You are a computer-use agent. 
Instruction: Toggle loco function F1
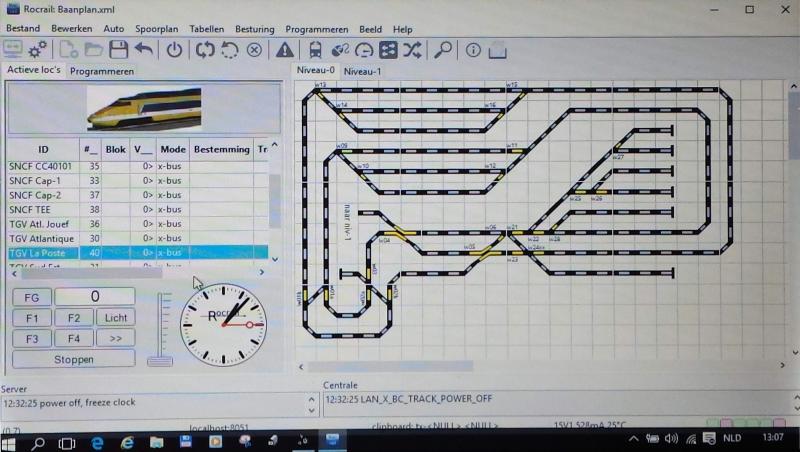[32, 318]
